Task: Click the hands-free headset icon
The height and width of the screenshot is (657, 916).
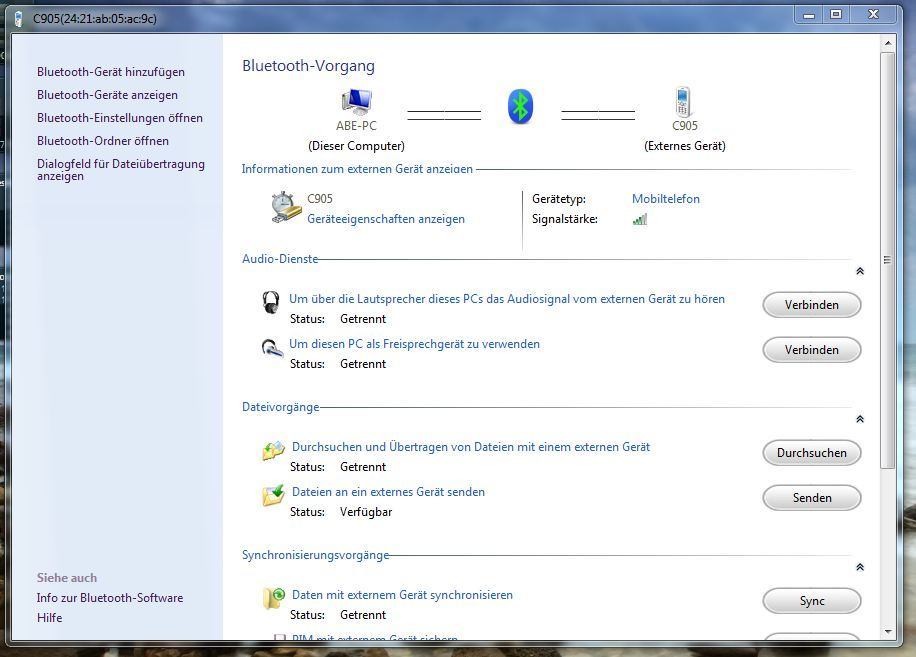Action: [272, 348]
